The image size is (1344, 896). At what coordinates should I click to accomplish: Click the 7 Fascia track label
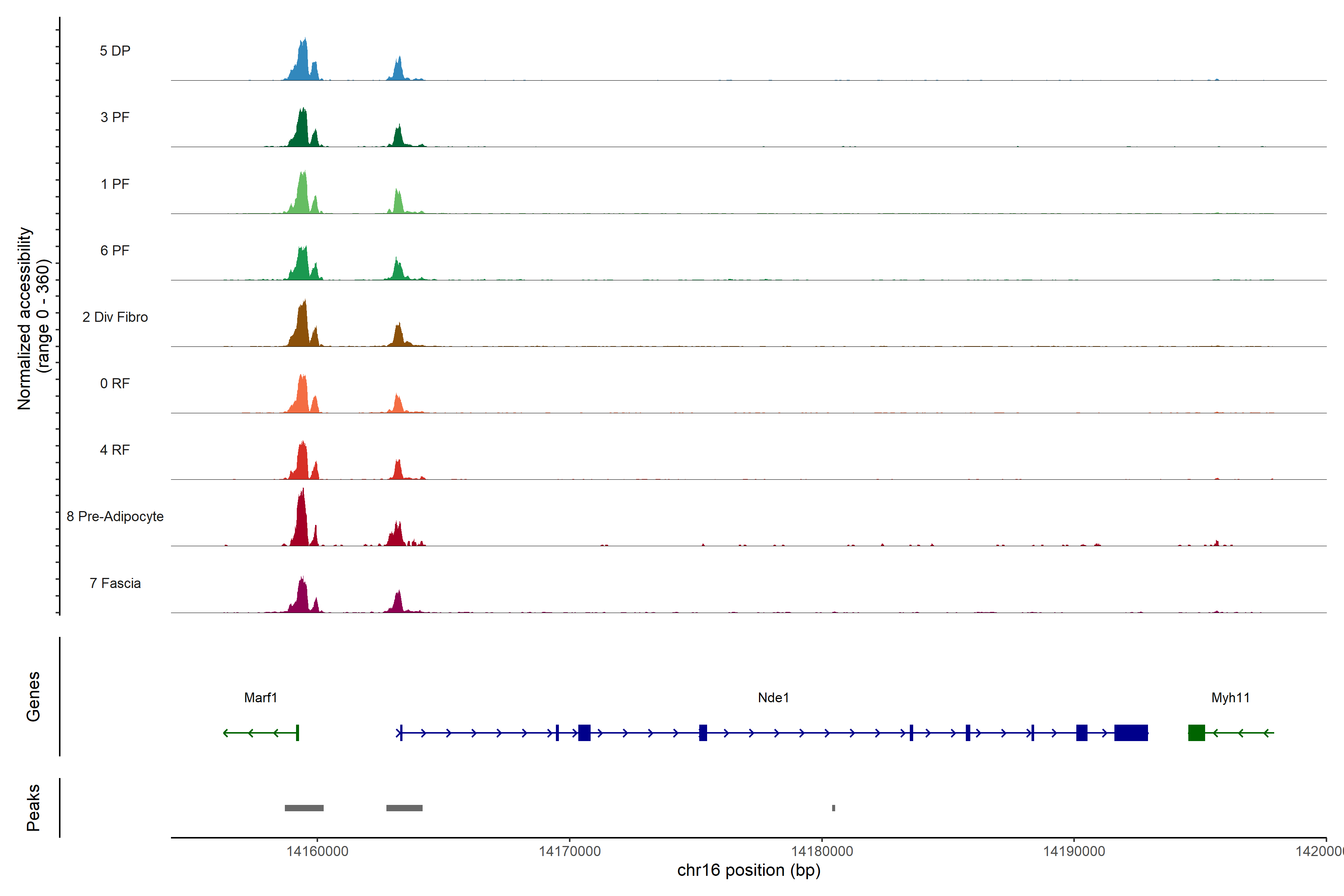point(115,584)
